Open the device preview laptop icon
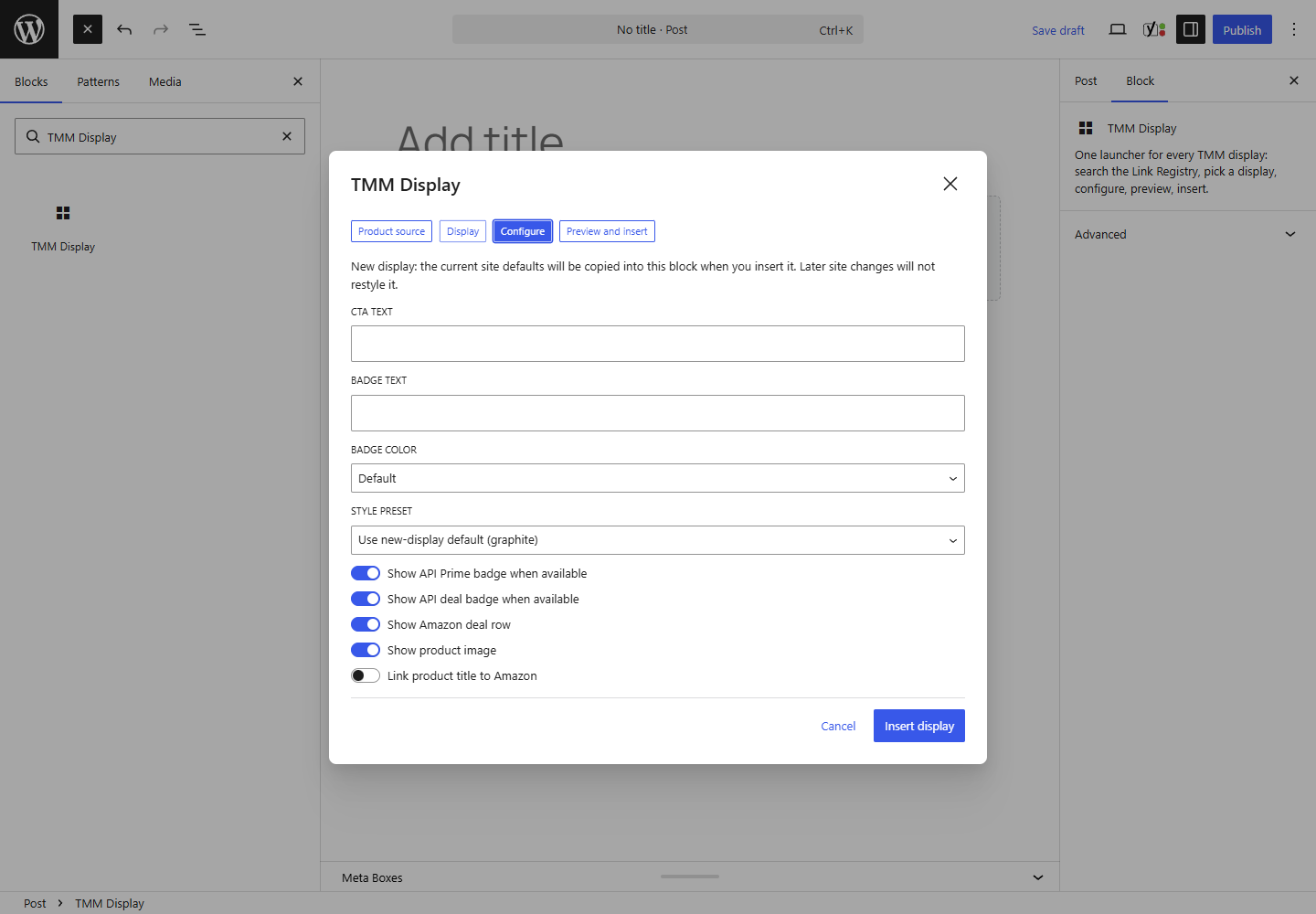The image size is (1316, 914). click(1117, 29)
